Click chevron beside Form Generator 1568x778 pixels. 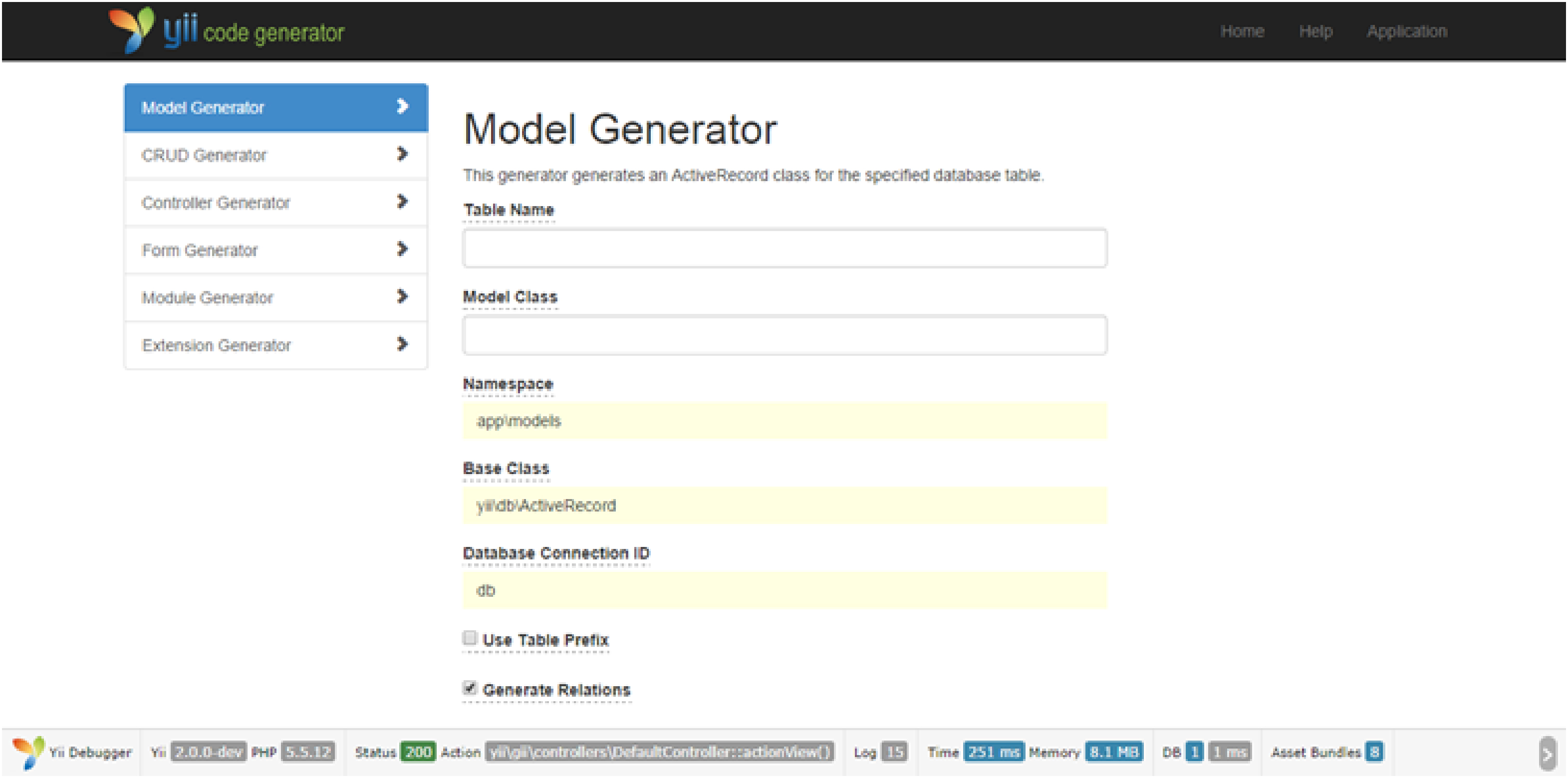[402, 249]
